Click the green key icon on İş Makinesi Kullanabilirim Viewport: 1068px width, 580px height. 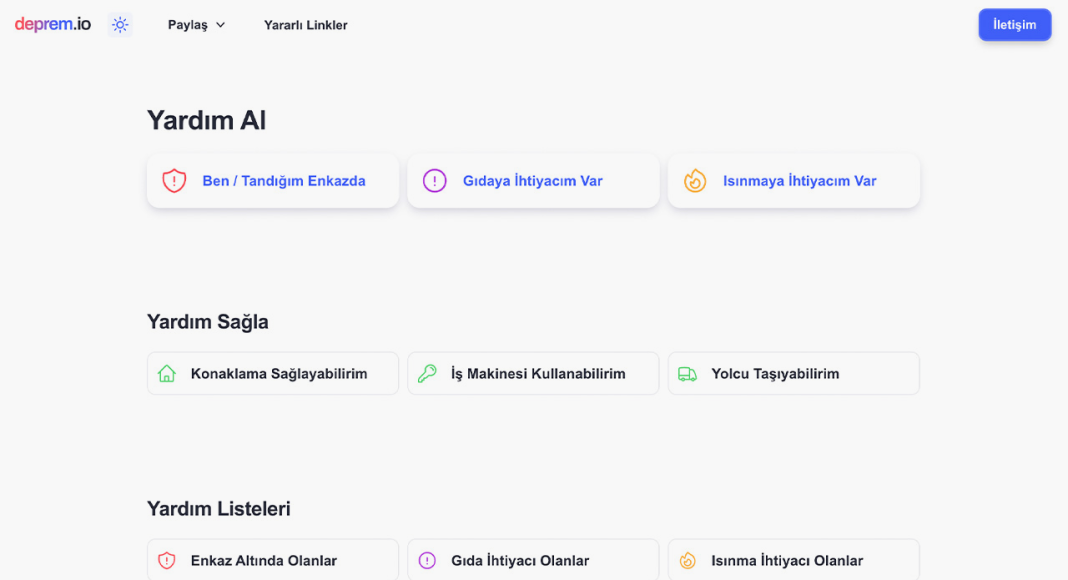pyautogui.click(x=427, y=374)
